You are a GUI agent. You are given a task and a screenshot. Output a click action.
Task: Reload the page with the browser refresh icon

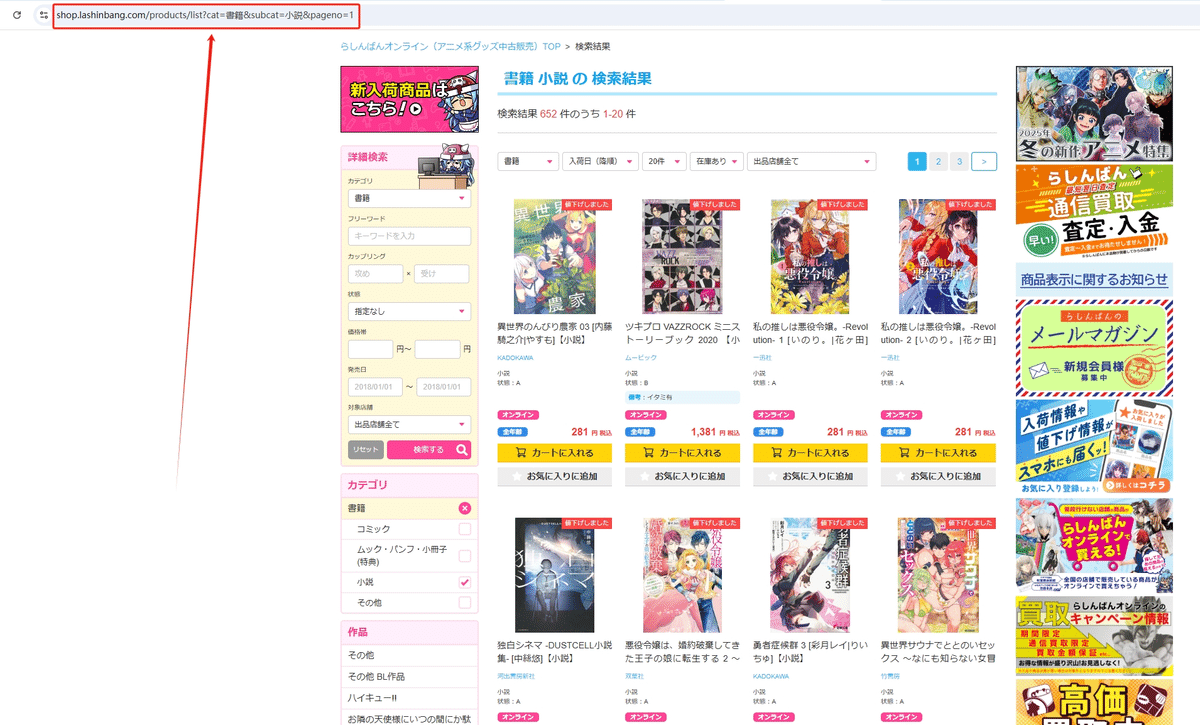pyautogui.click(x=17, y=15)
